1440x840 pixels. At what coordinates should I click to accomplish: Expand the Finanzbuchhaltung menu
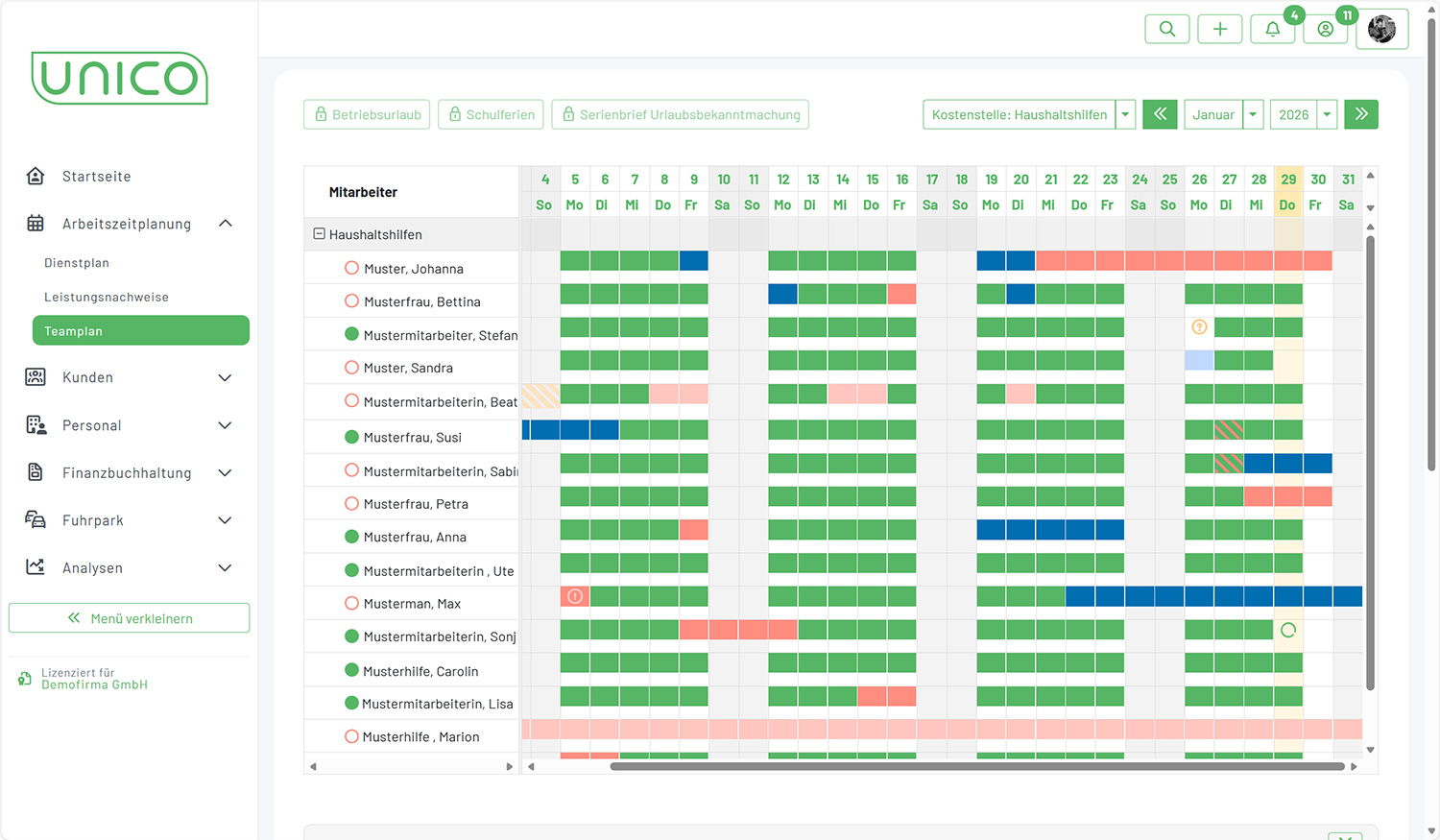point(225,472)
